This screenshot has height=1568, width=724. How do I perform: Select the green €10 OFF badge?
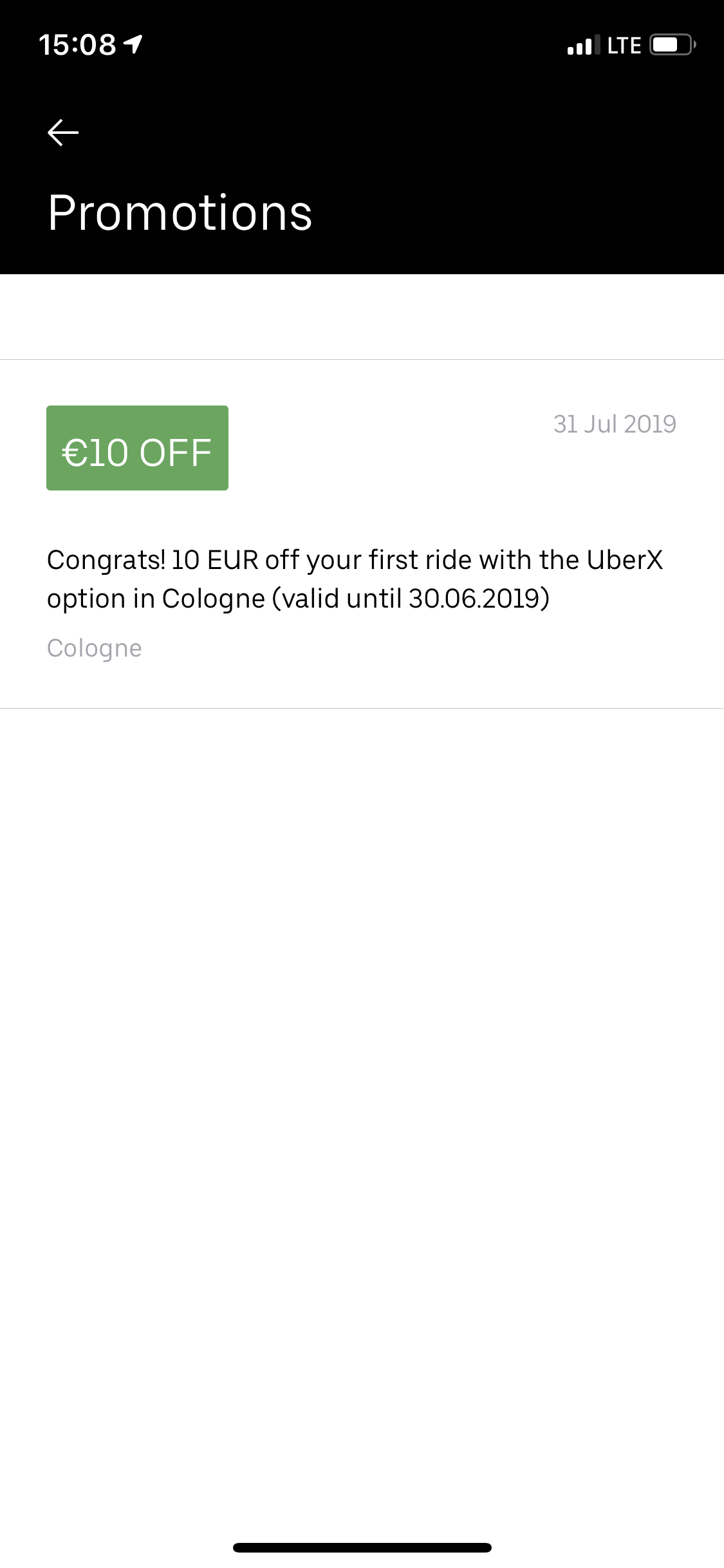137,448
